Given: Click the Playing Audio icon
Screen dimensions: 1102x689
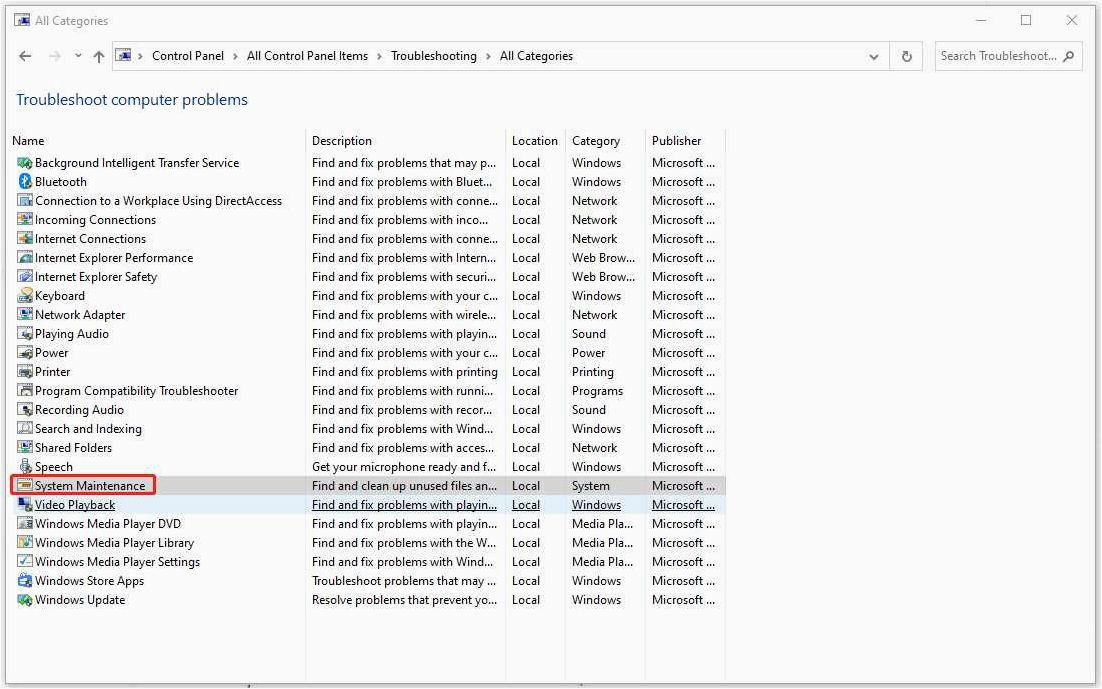Looking at the screenshot, I should point(25,333).
